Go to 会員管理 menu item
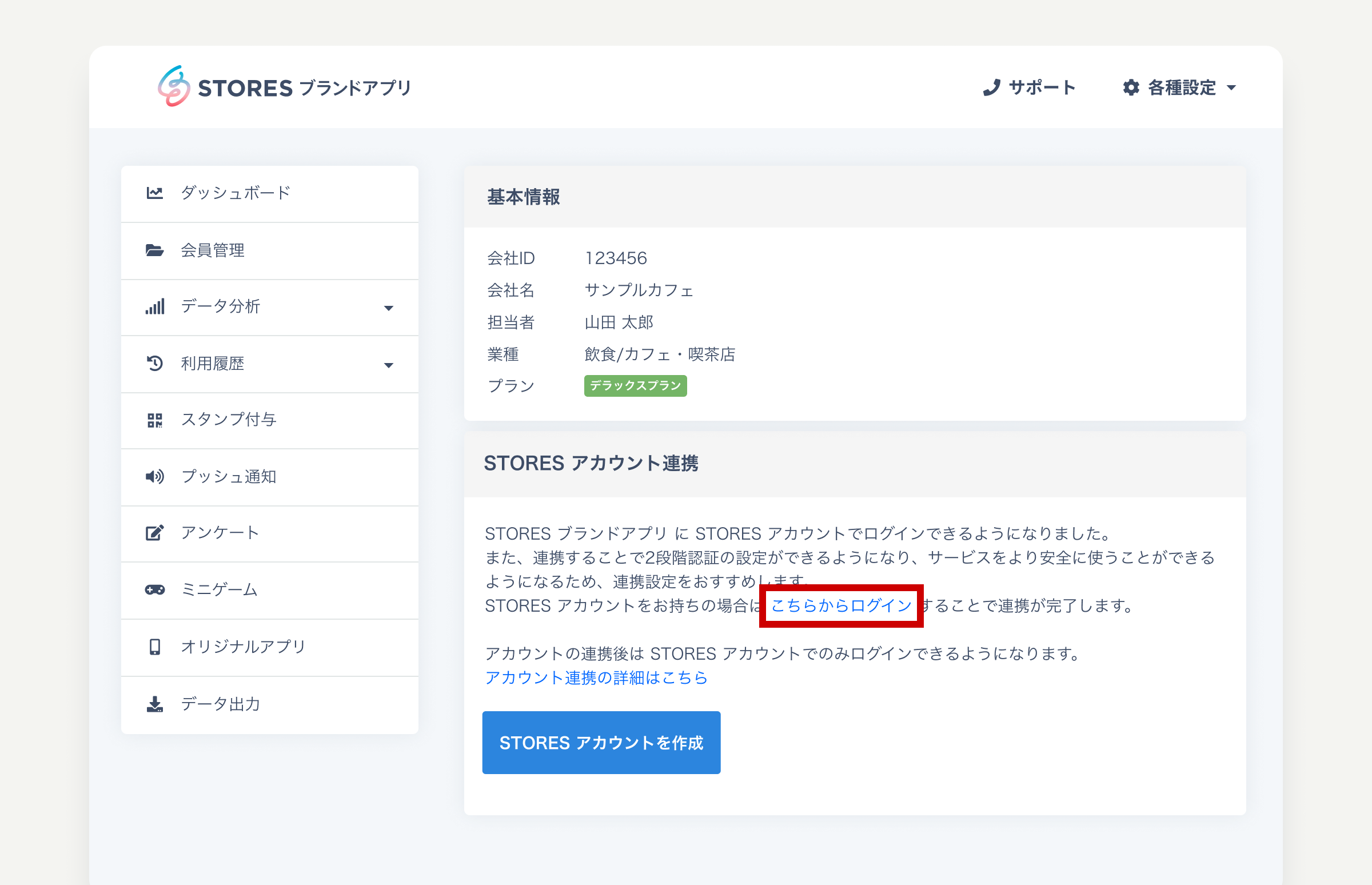Screen dimensions: 1372x885 (269, 250)
